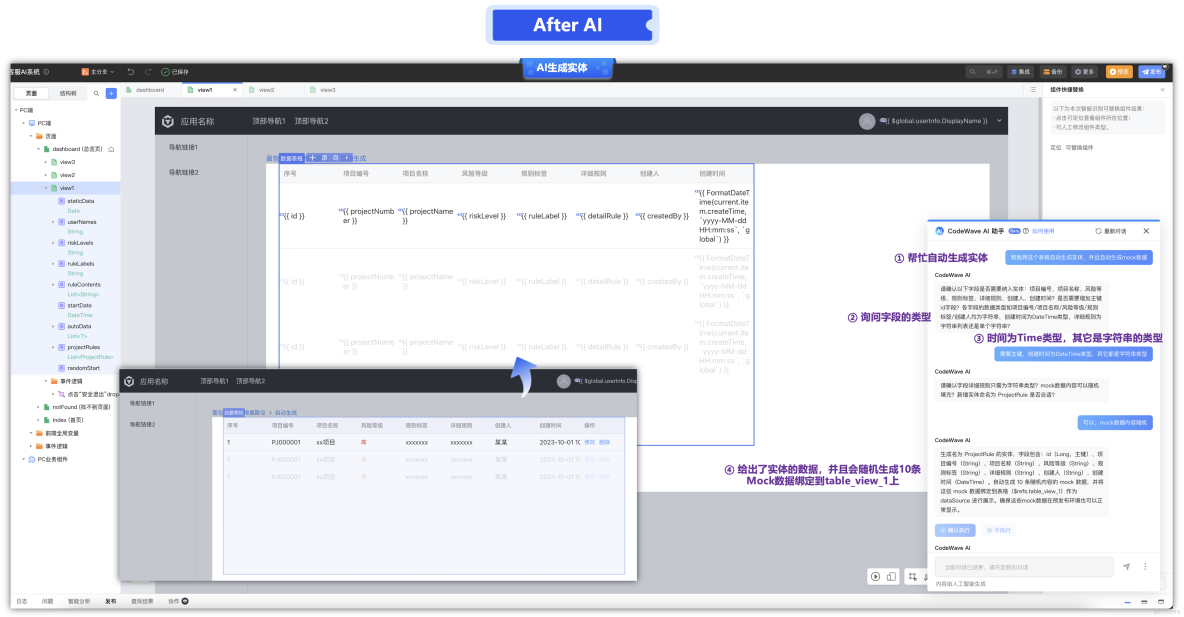The width and height of the screenshot is (1184, 617).
Task: Open the 如何使用 link in AI assistant header
Action: 1045,231
